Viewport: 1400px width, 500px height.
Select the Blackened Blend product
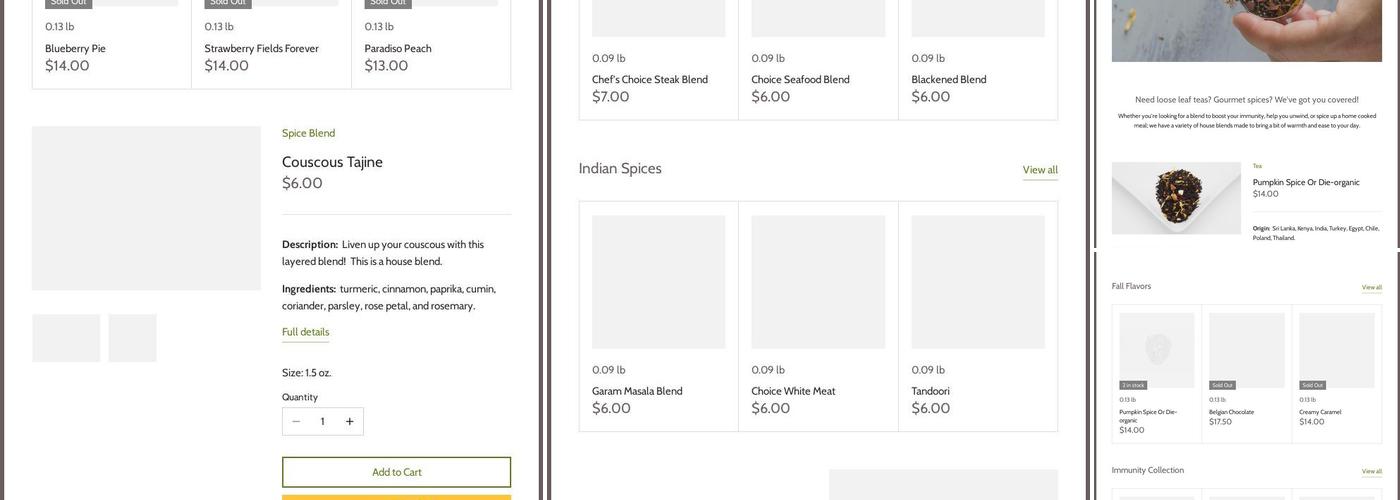point(948,80)
